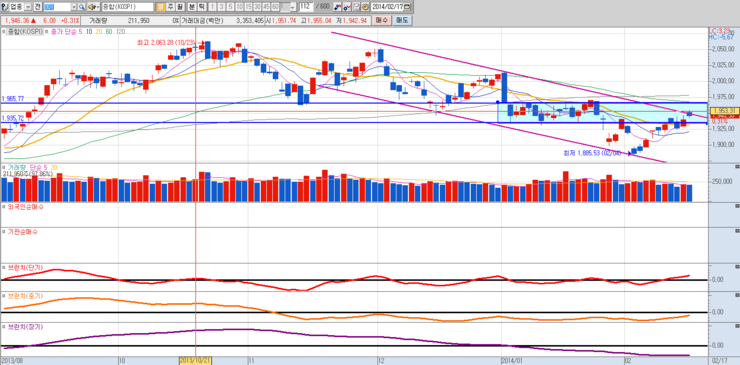Image resolution: width=740 pixels, height=365 pixels.
Task: Click the search magnifier icon beside code field
Action: (x=81, y=7)
